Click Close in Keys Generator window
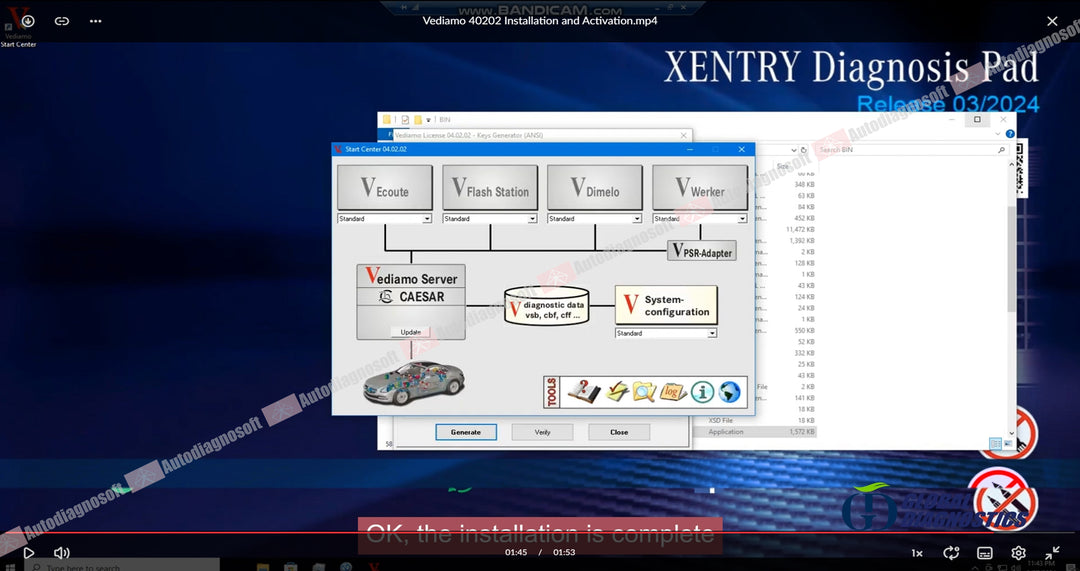The width and height of the screenshot is (1080, 571). point(619,432)
